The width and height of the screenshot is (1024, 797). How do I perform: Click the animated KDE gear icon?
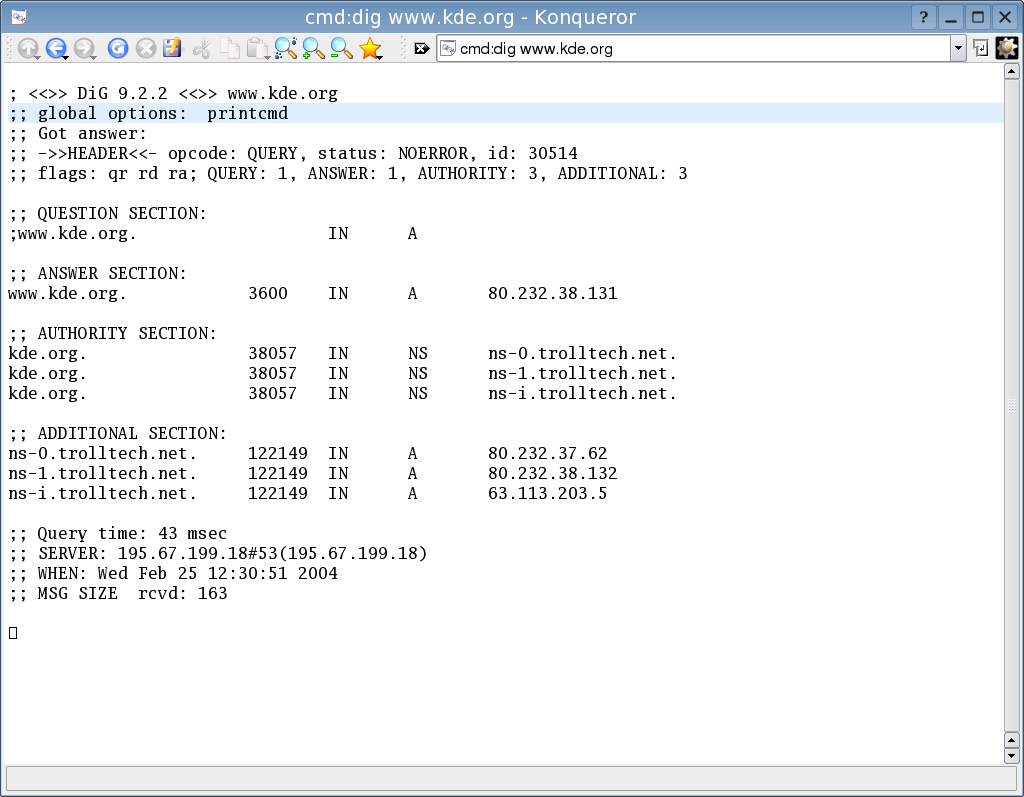[x=1007, y=48]
